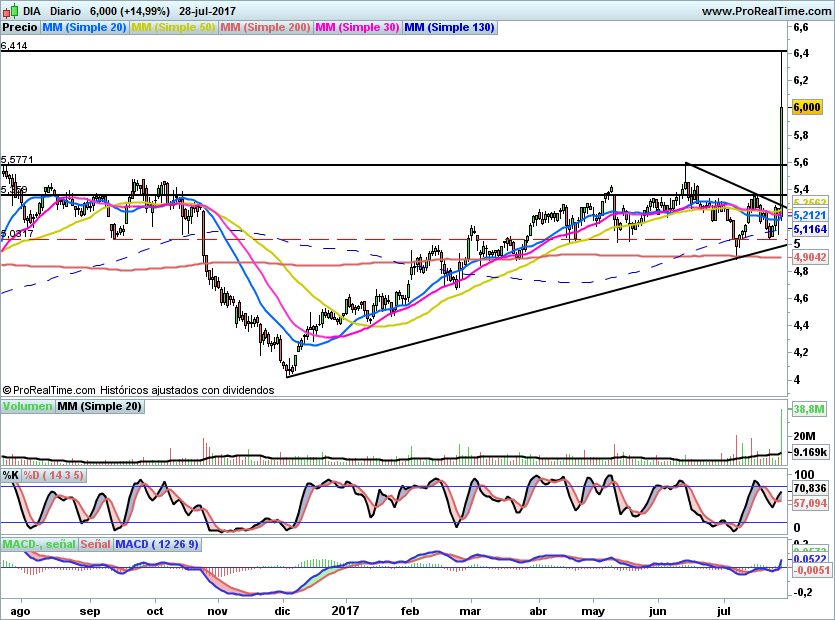The width and height of the screenshot is (835, 620).
Task: Select the MM (Simple 130) indicator label
Action: point(449,27)
